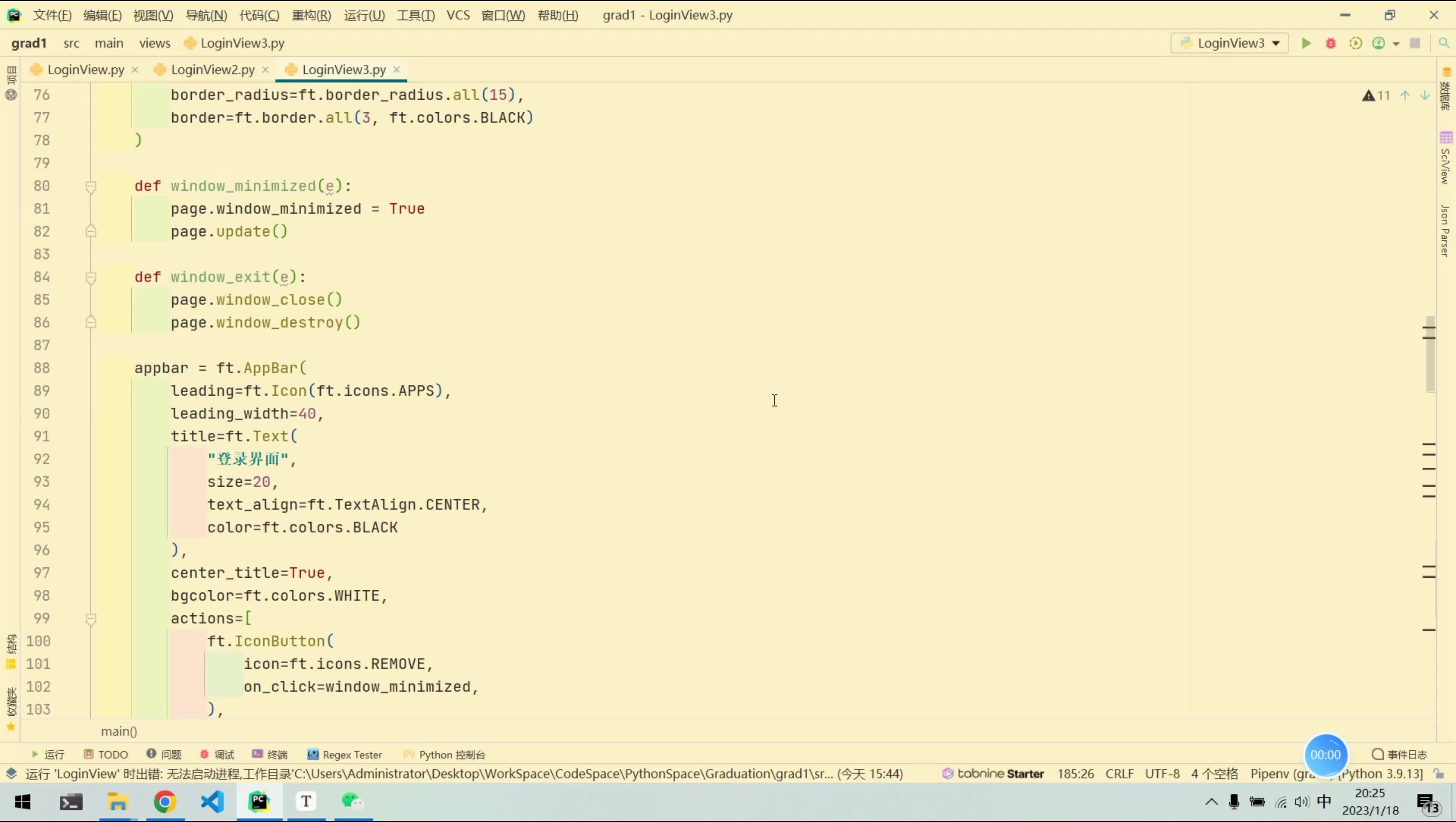Click the views breadcrumb in navigation bar
Image resolution: width=1456 pixels, height=822 pixels.
(154, 43)
